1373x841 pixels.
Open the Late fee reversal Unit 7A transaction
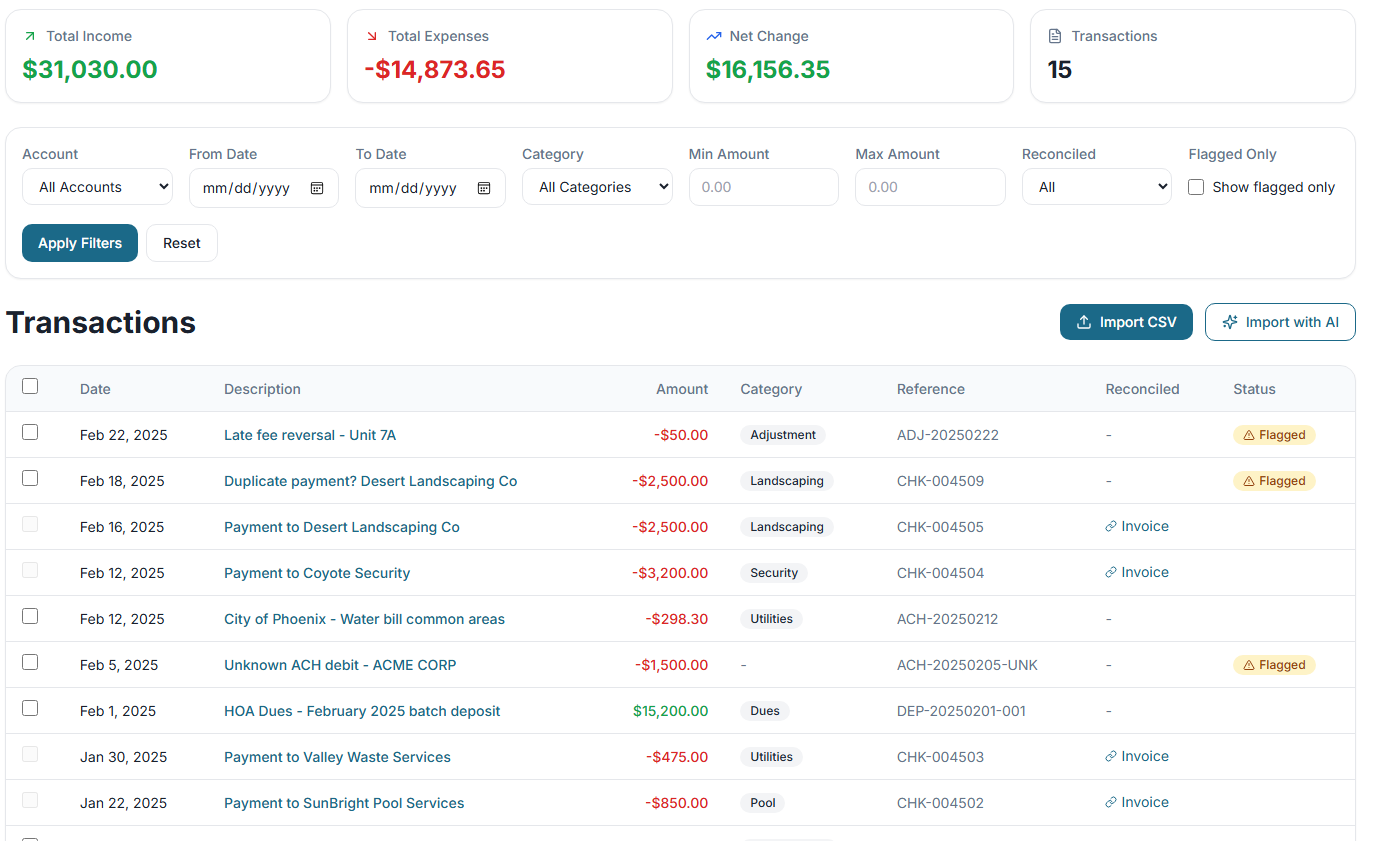309,435
